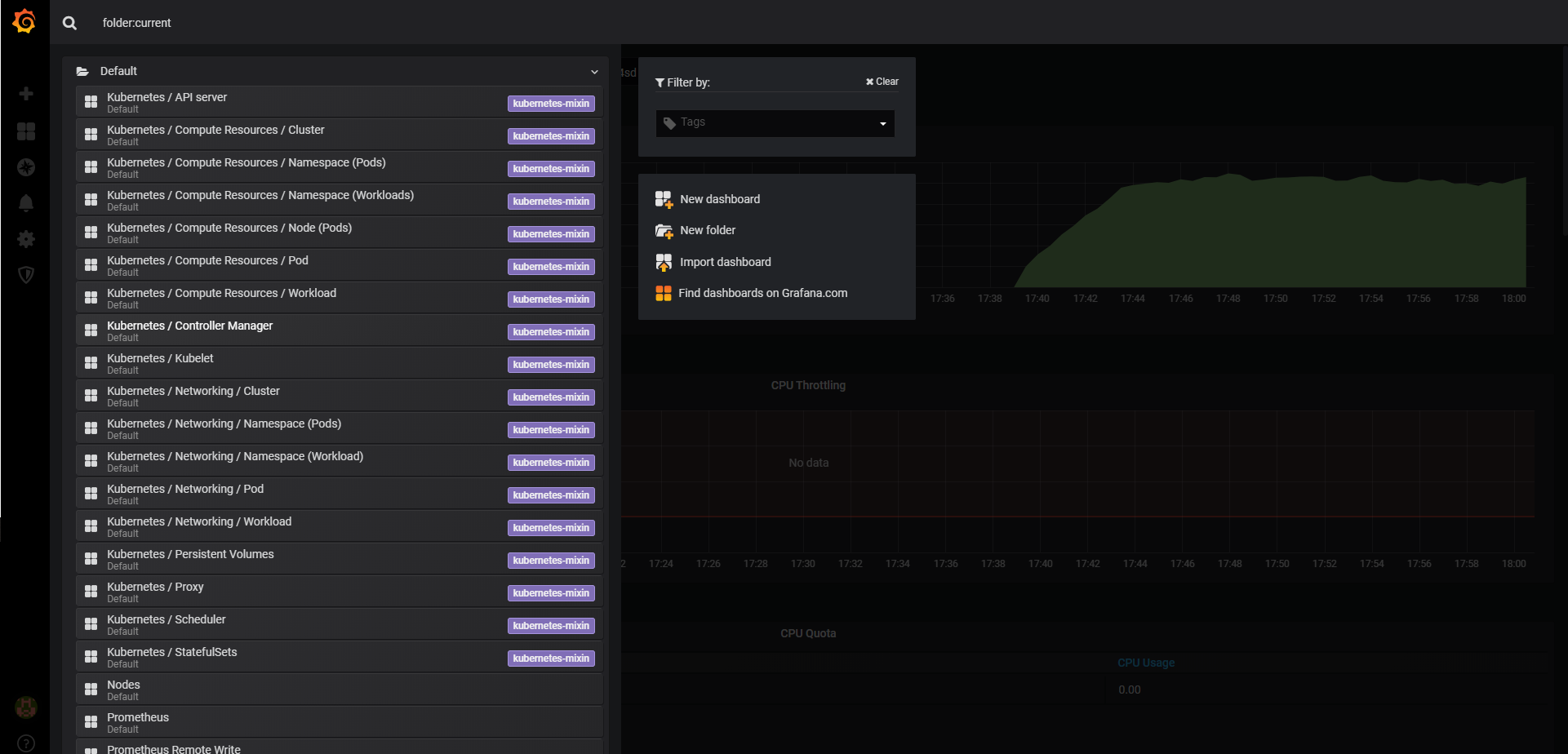This screenshot has height=754, width=1568.
Task: Open the Dashboards grid icon in sidebar
Action: coord(26,131)
